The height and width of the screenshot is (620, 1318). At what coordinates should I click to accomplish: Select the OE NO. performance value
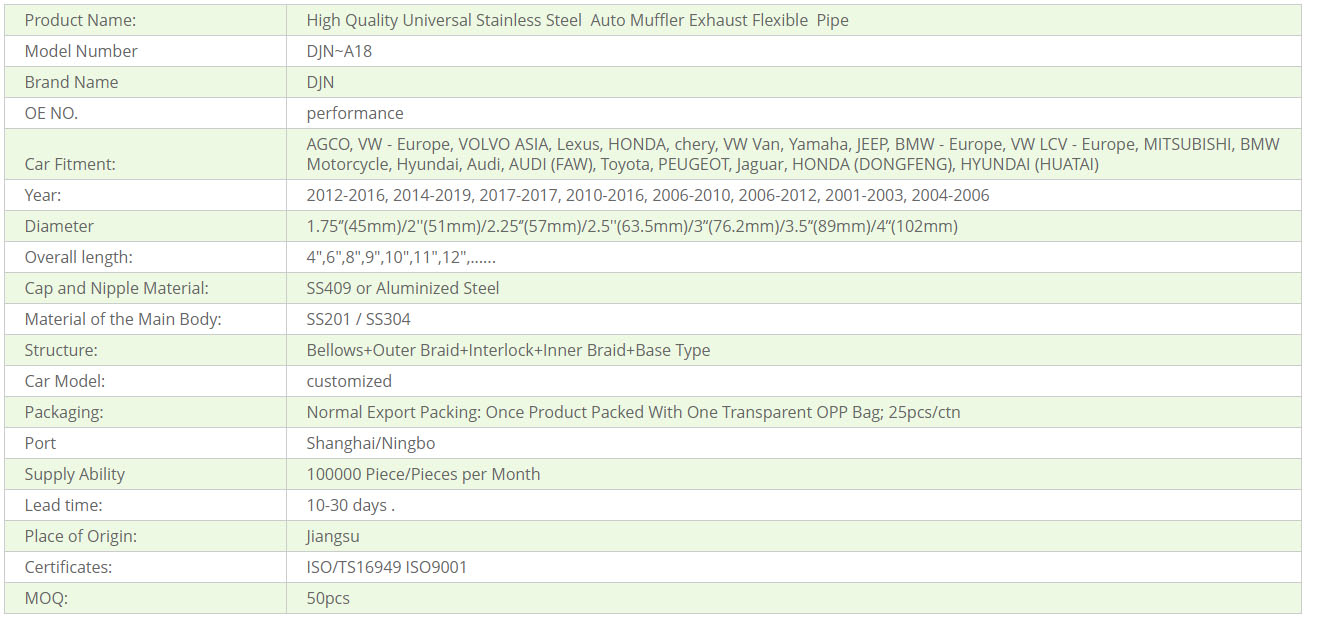coord(355,113)
